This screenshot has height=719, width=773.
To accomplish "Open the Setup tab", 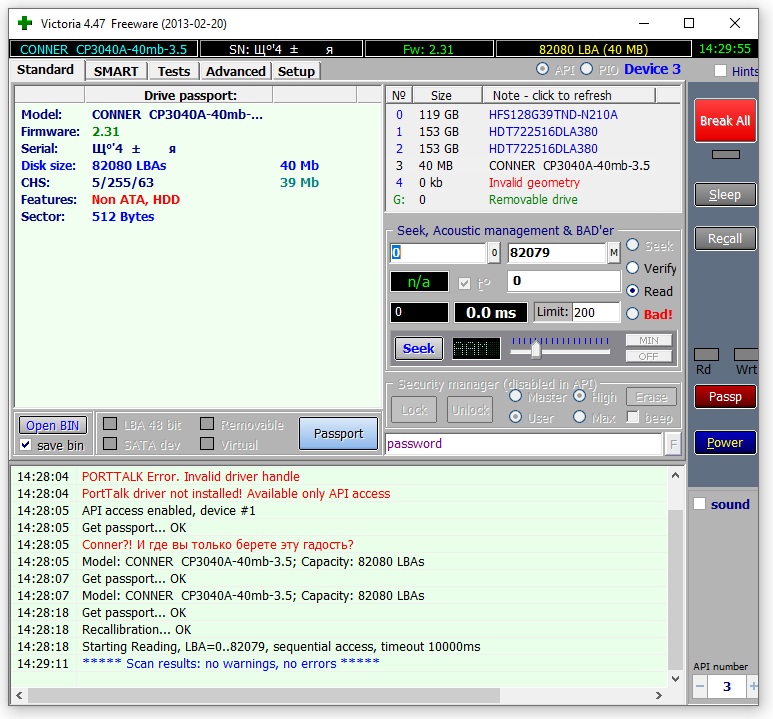I will tap(296, 72).
